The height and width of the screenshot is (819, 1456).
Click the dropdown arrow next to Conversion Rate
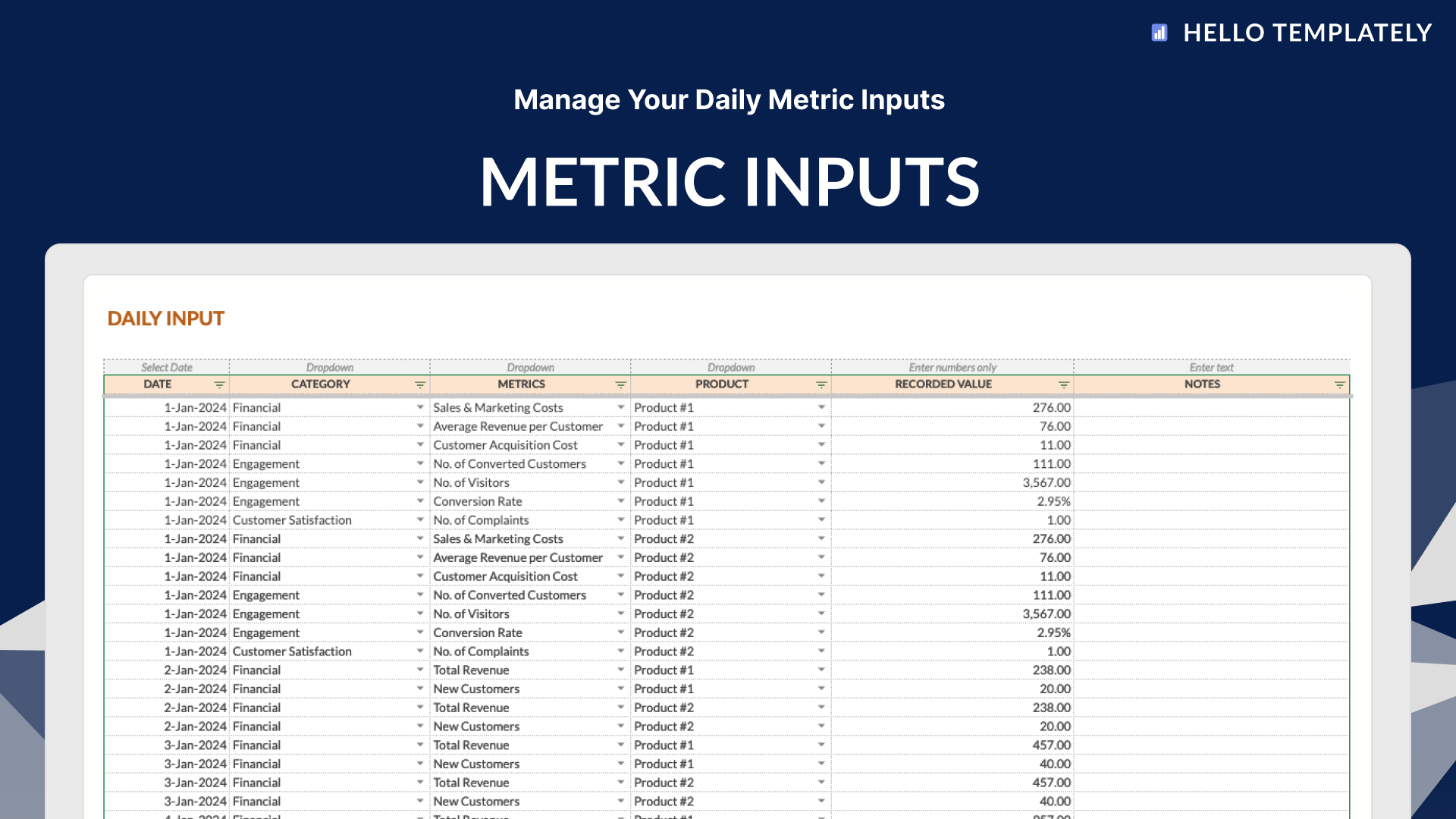point(621,501)
